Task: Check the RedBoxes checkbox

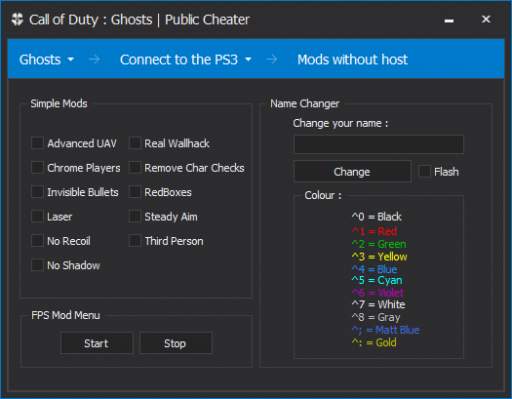Action: click(x=135, y=192)
